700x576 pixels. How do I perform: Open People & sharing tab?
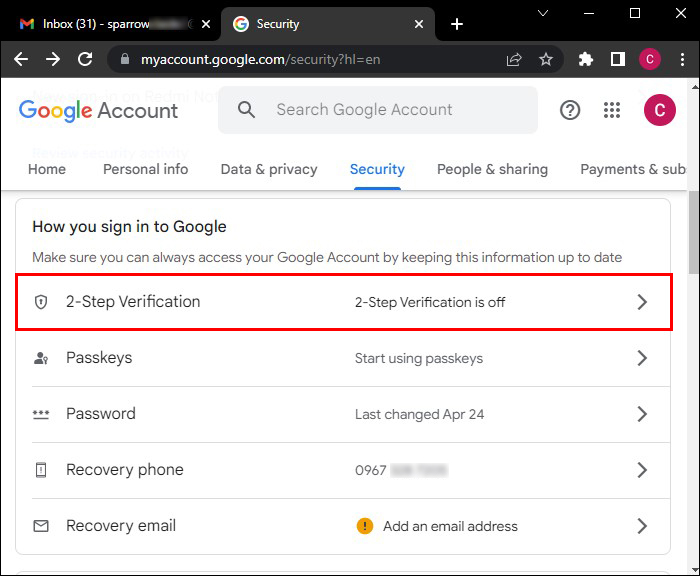click(492, 169)
